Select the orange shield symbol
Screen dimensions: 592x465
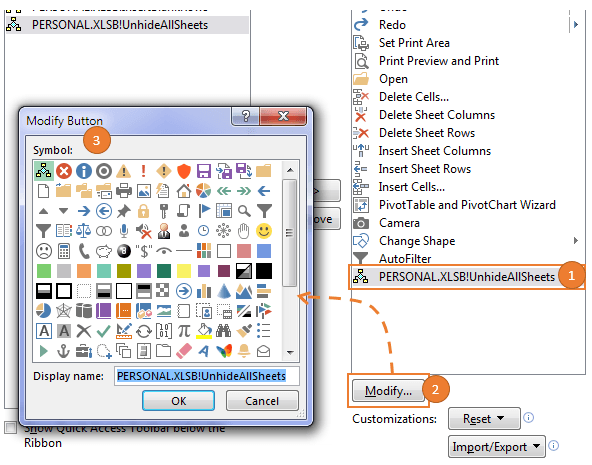click(184, 171)
